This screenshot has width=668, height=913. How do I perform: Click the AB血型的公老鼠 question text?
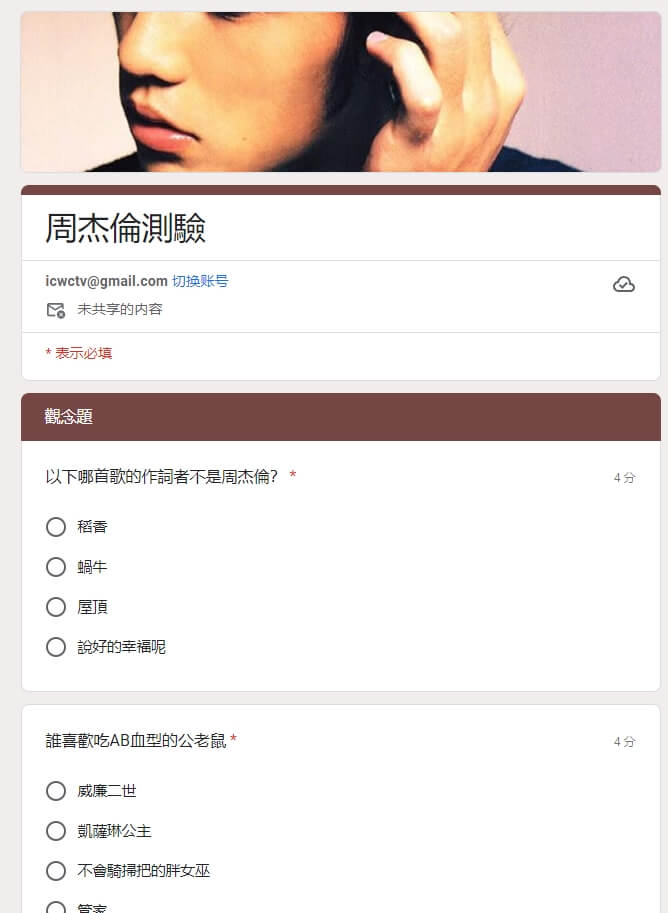pos(136,740)
